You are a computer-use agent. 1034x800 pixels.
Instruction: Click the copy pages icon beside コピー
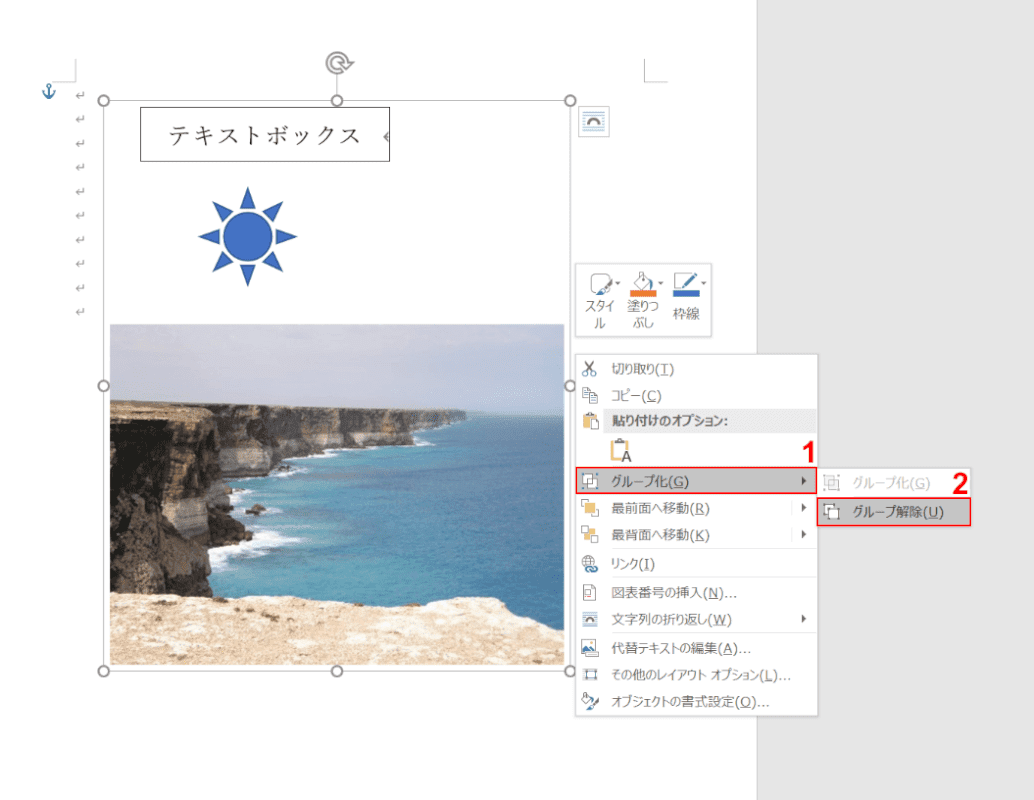click(590, 395)
